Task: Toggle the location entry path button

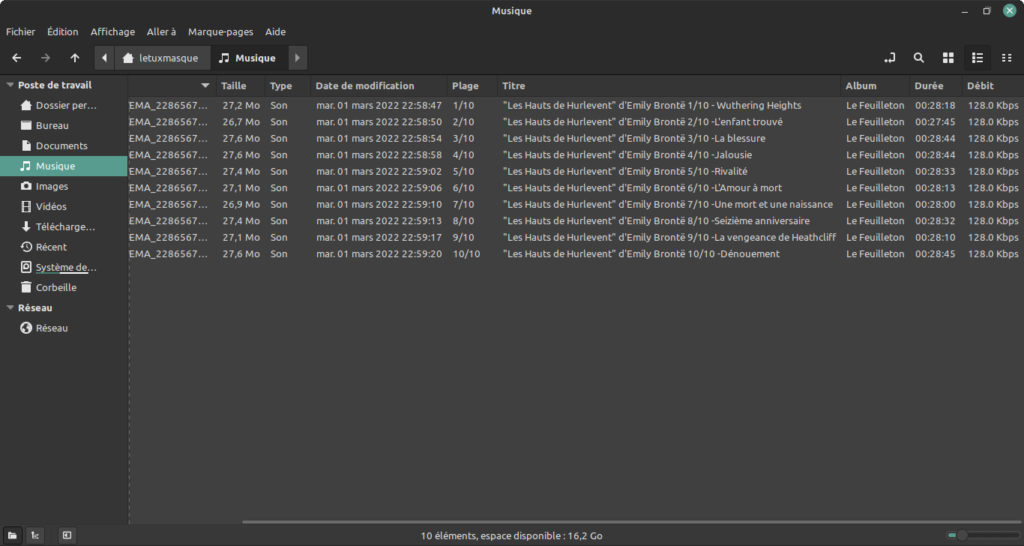Action: pyautogui.click(x=889, y=58)
